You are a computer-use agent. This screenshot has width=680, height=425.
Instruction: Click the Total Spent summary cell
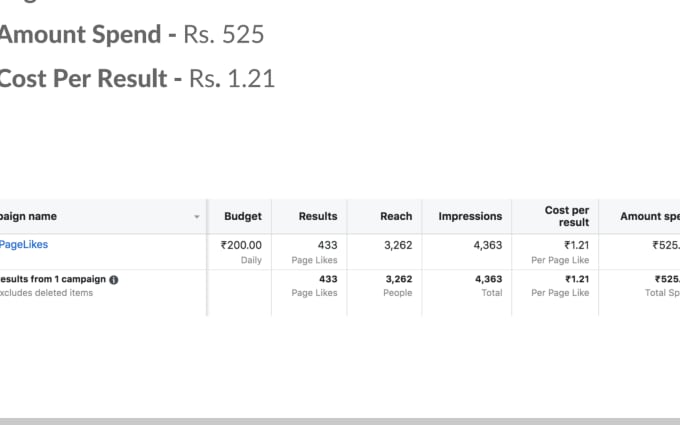point(663,286)
